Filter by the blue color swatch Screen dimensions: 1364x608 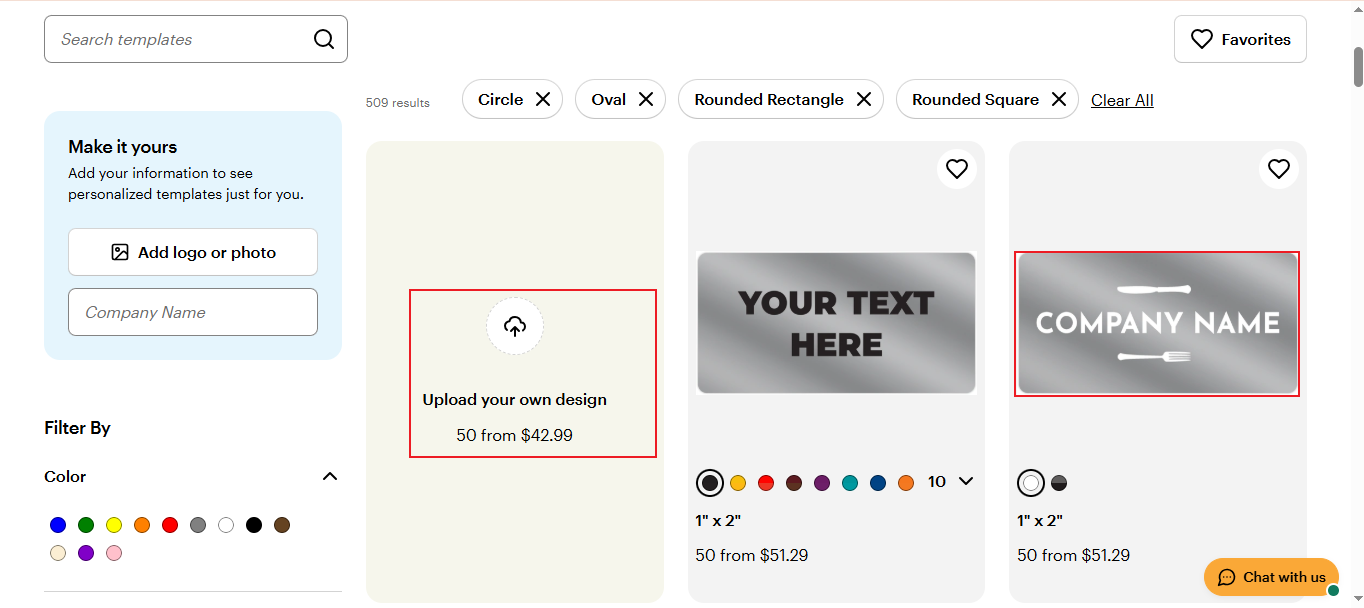(x=58, y=525)
